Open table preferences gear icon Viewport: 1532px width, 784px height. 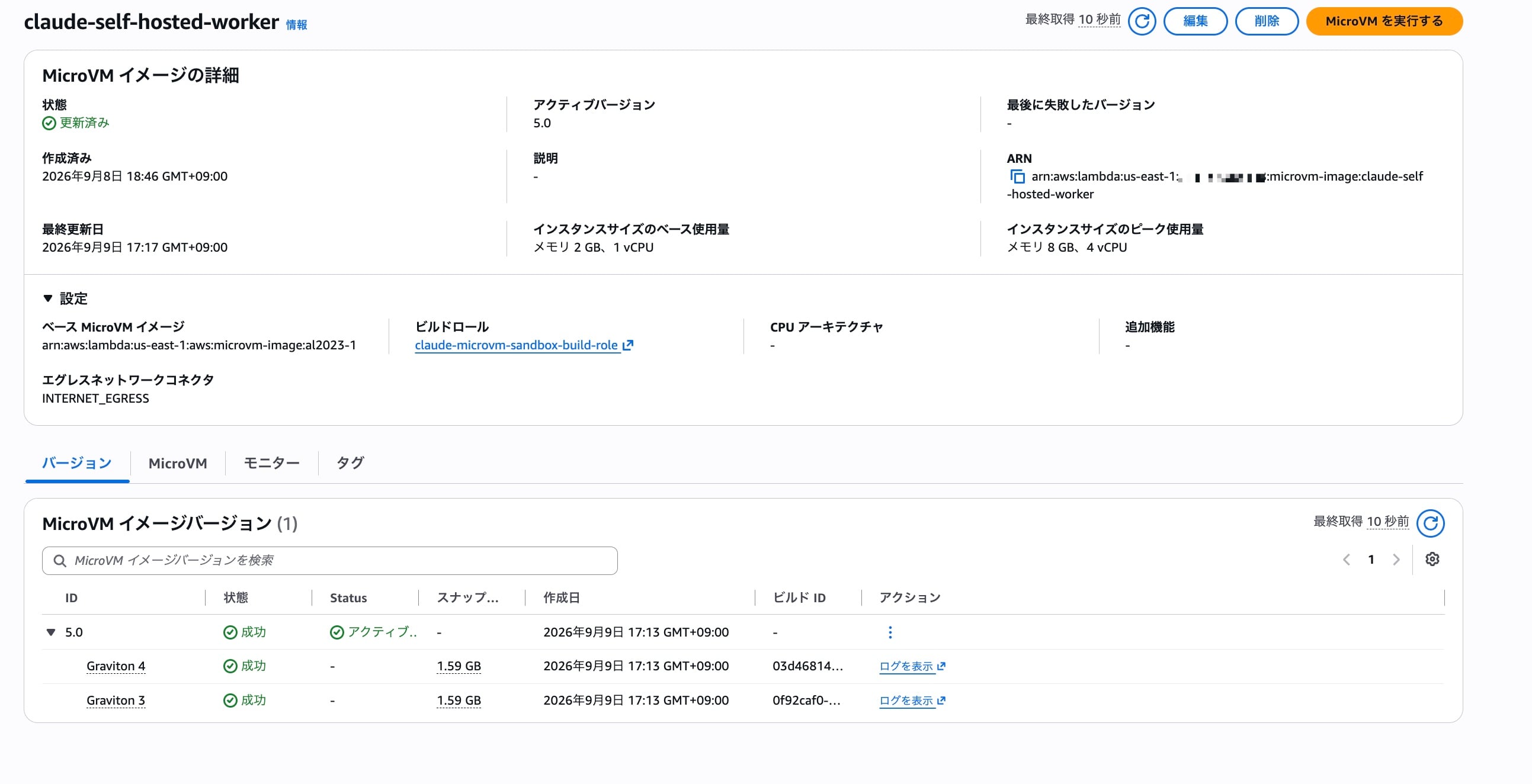[x=1432, y=560]
